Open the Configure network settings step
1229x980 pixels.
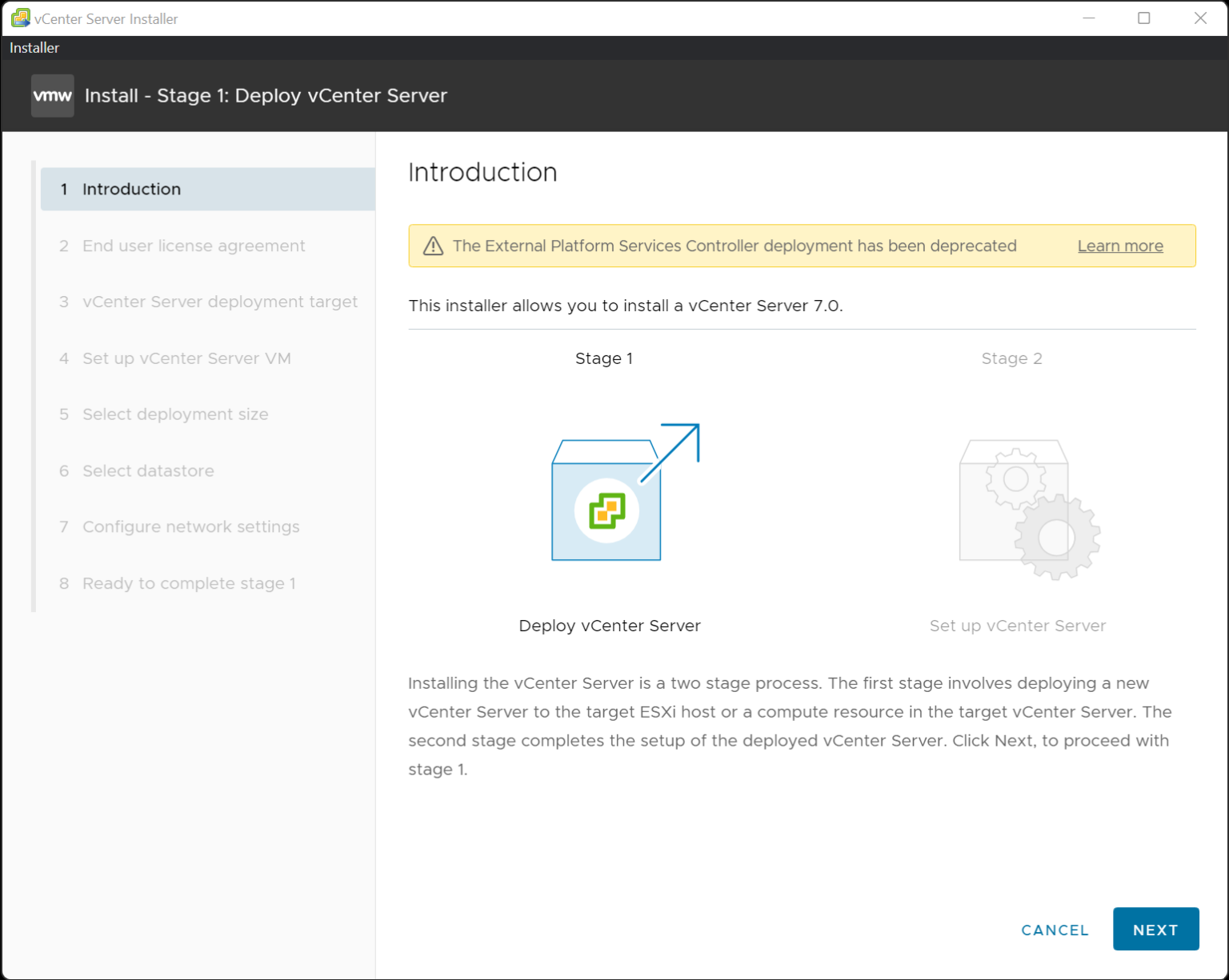coord(190,526)
